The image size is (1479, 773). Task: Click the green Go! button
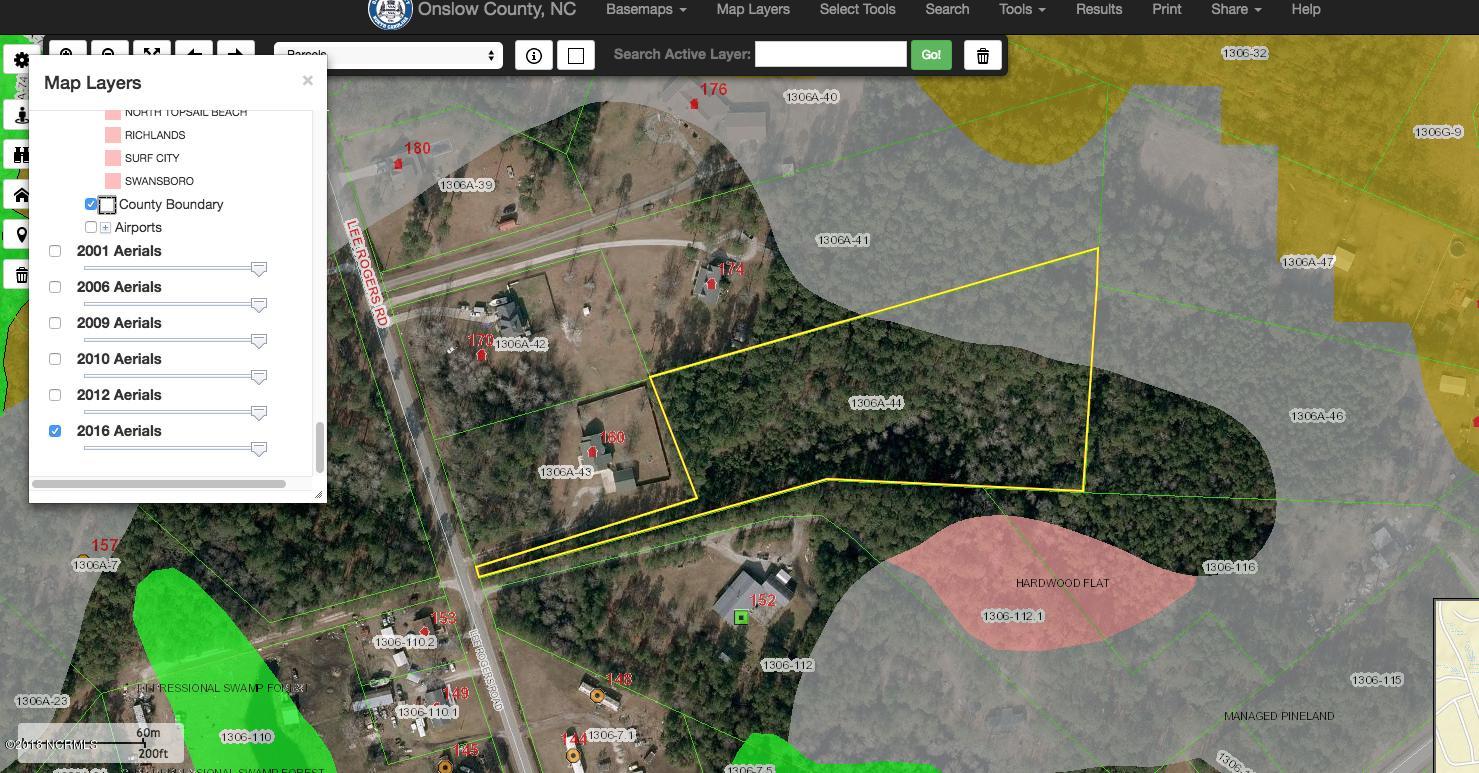pyautogui.click(x=931, y=55)
